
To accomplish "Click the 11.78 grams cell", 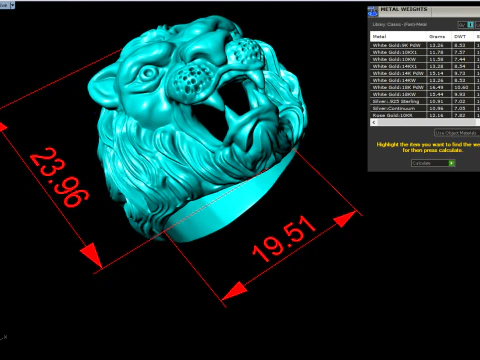I will coord(438,52).
